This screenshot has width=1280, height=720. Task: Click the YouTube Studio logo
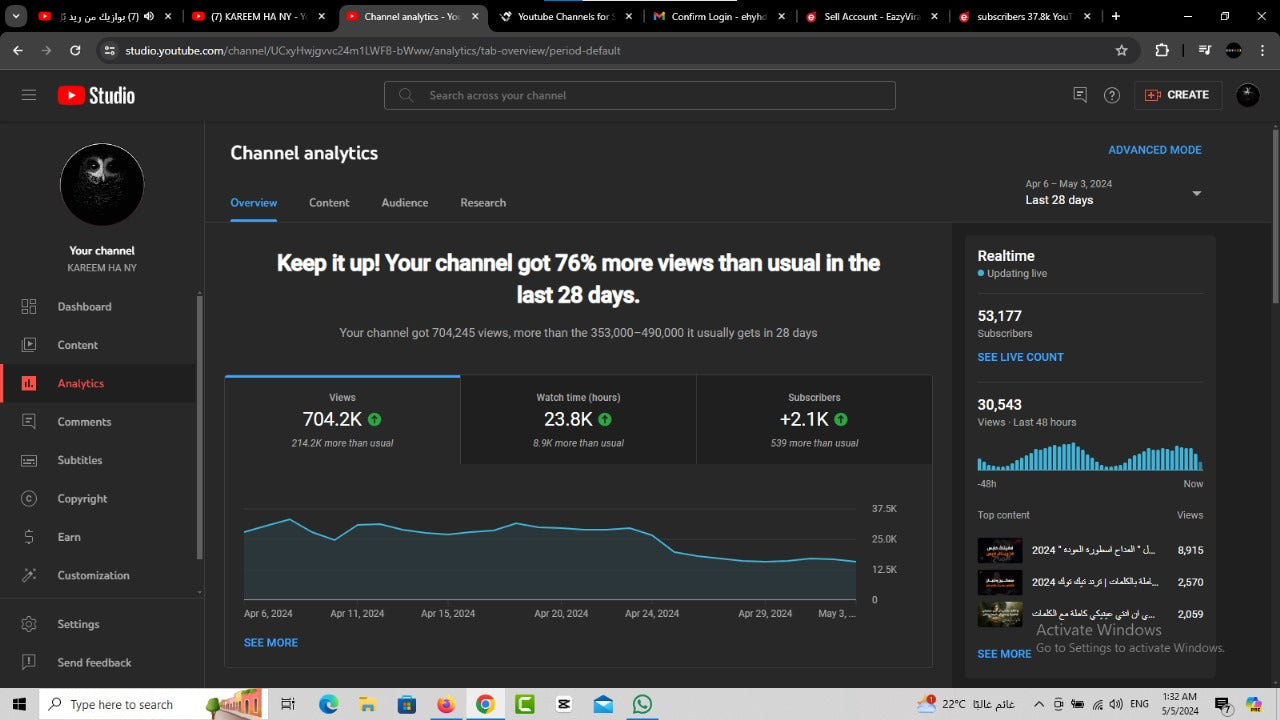point(96,95)
